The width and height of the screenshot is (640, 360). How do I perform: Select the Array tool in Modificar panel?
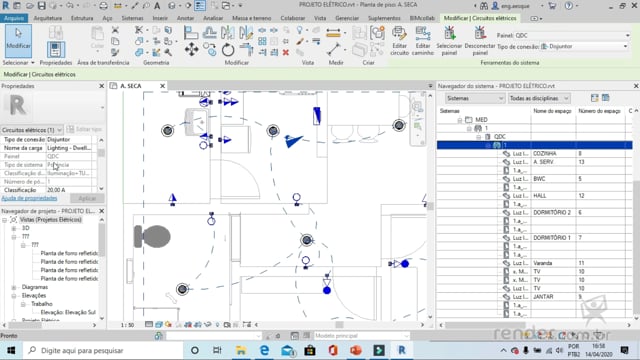click(262, 41)
